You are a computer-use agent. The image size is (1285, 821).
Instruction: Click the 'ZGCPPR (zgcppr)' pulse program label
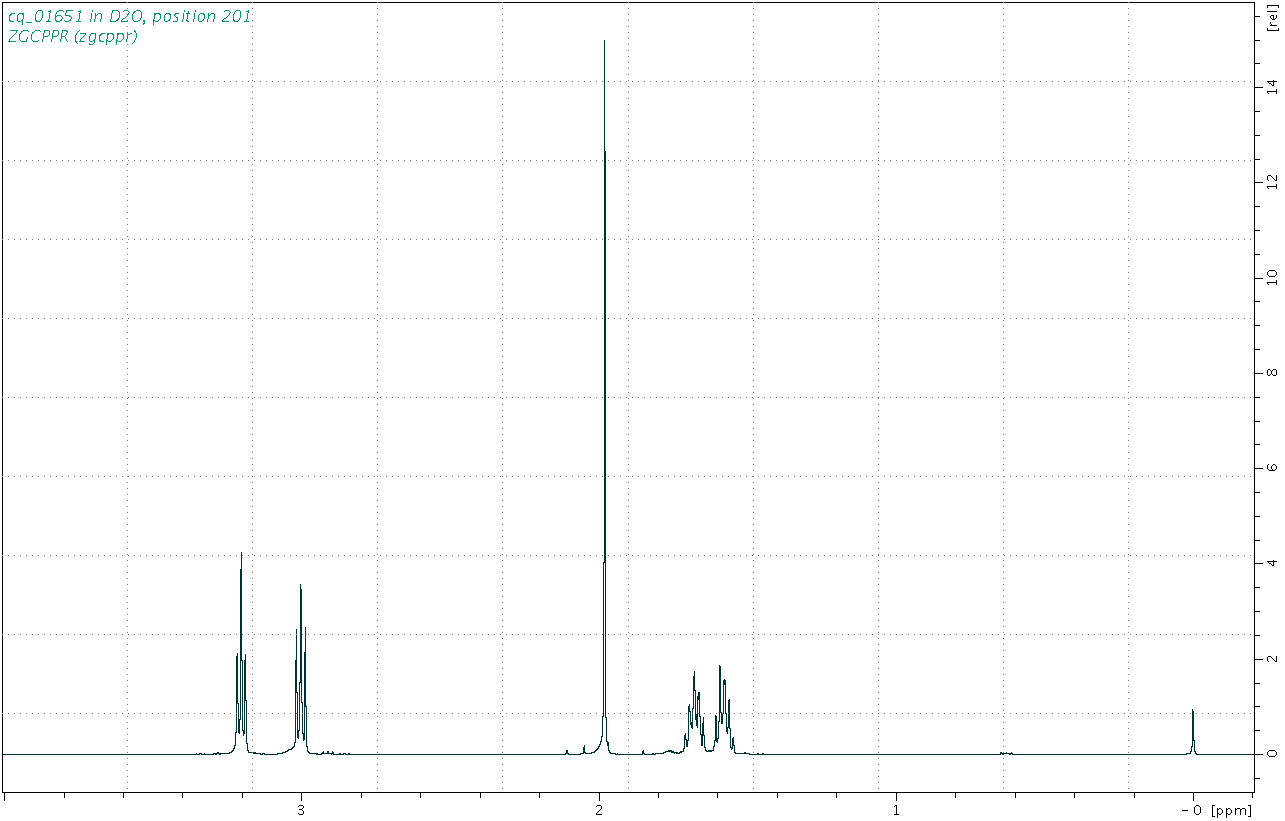pos(72,37)
